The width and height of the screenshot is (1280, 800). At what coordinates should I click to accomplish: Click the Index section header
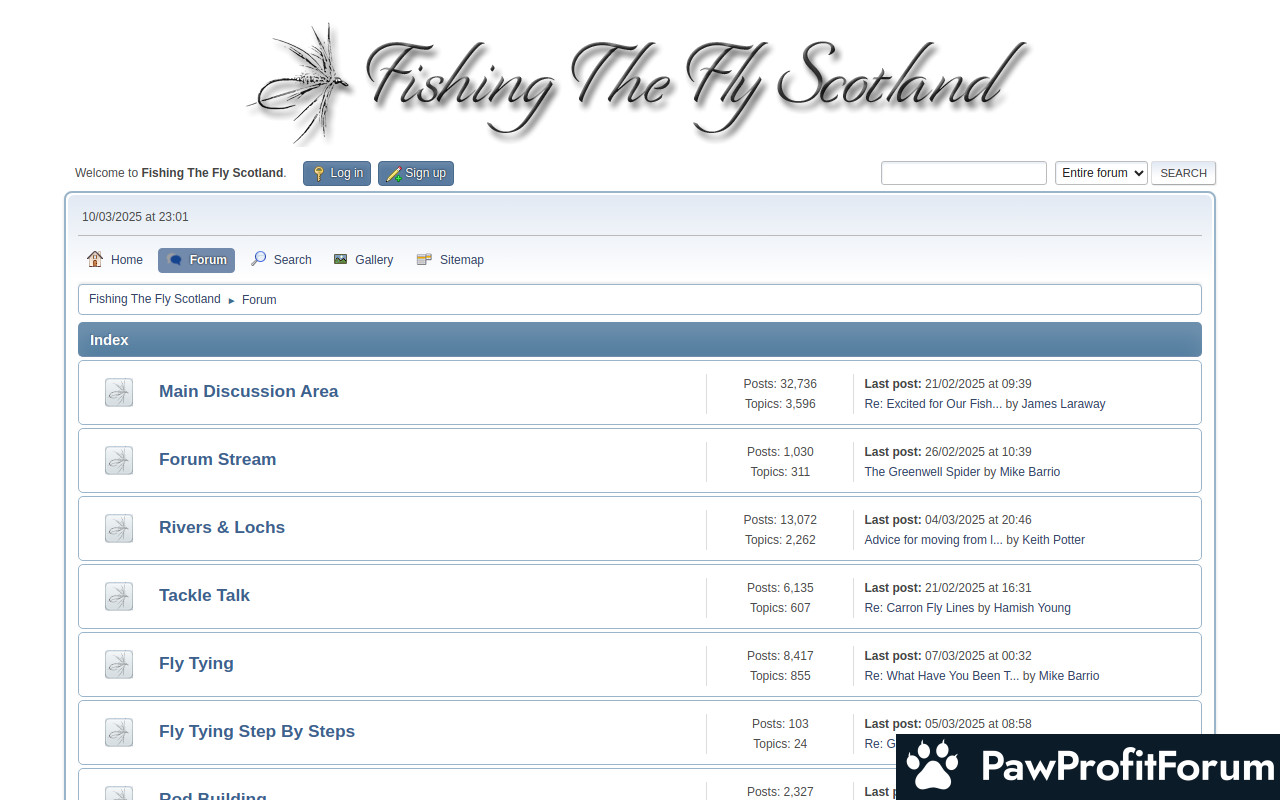pyautogui.click(x=640, y=340)
